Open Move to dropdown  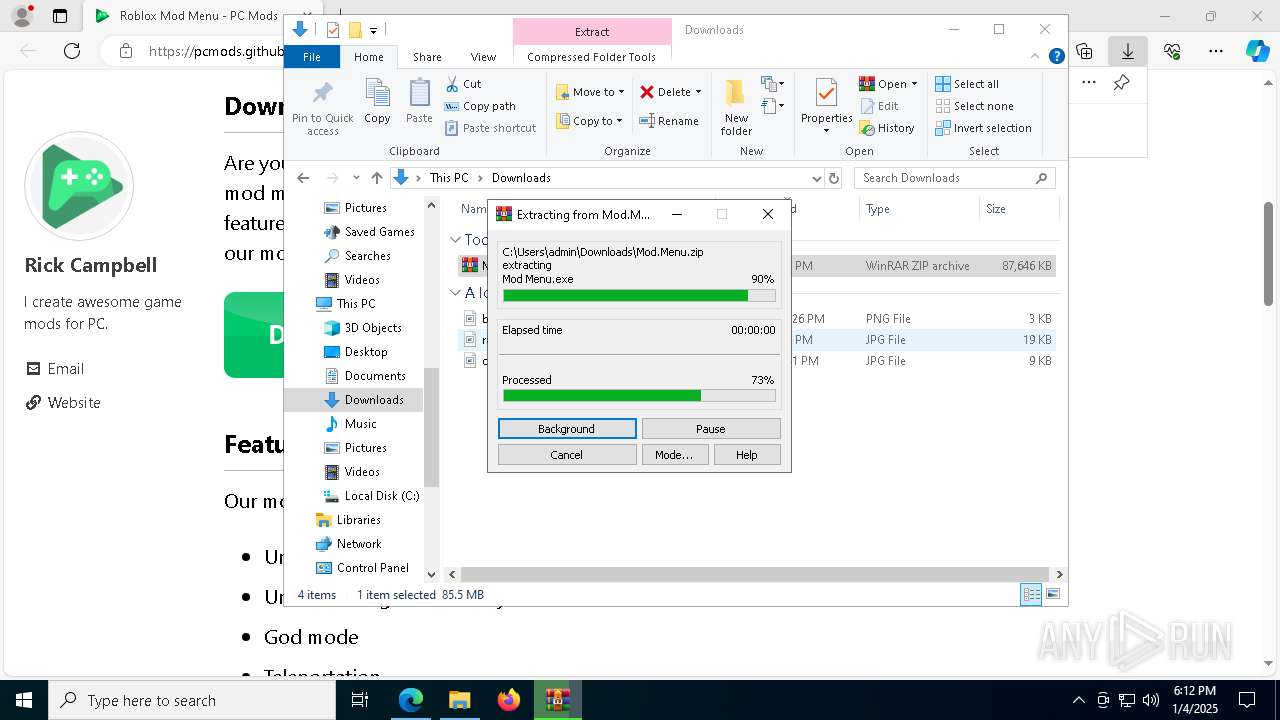[590, 92]
